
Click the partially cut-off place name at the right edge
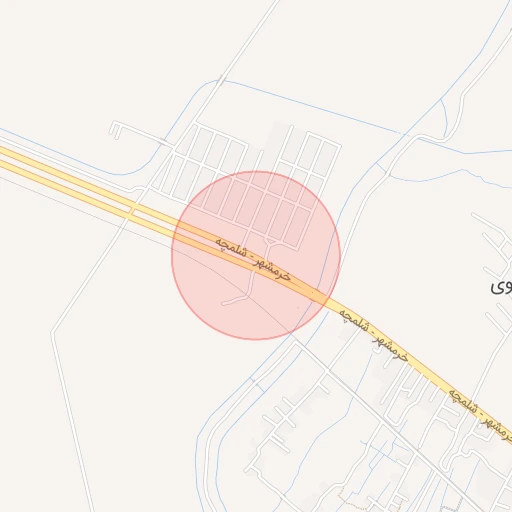pos(501,287)
